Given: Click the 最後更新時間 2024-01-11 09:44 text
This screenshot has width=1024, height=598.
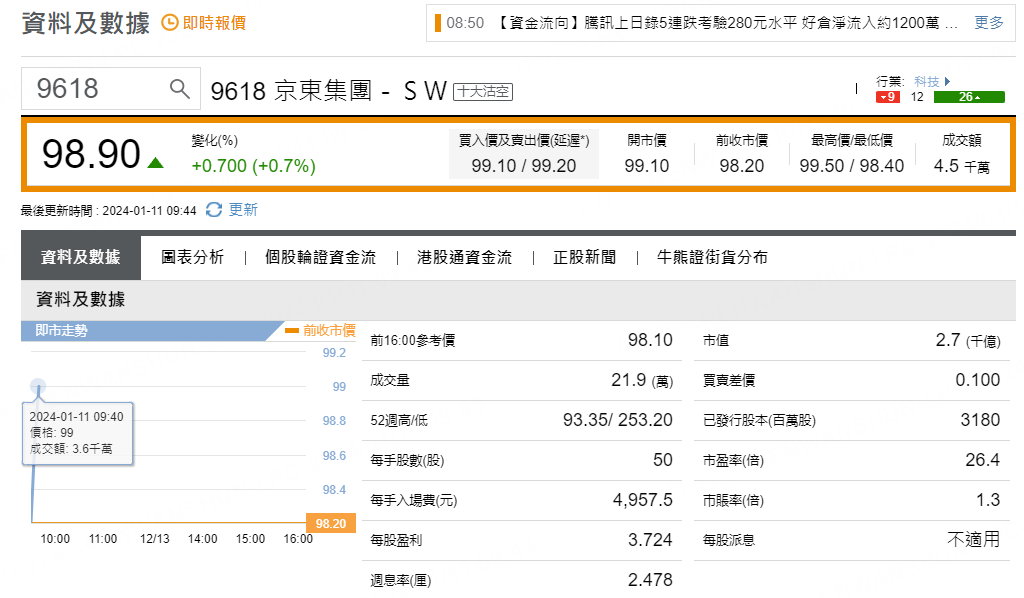Looking at the screenshot, I should tap(108, 210).
